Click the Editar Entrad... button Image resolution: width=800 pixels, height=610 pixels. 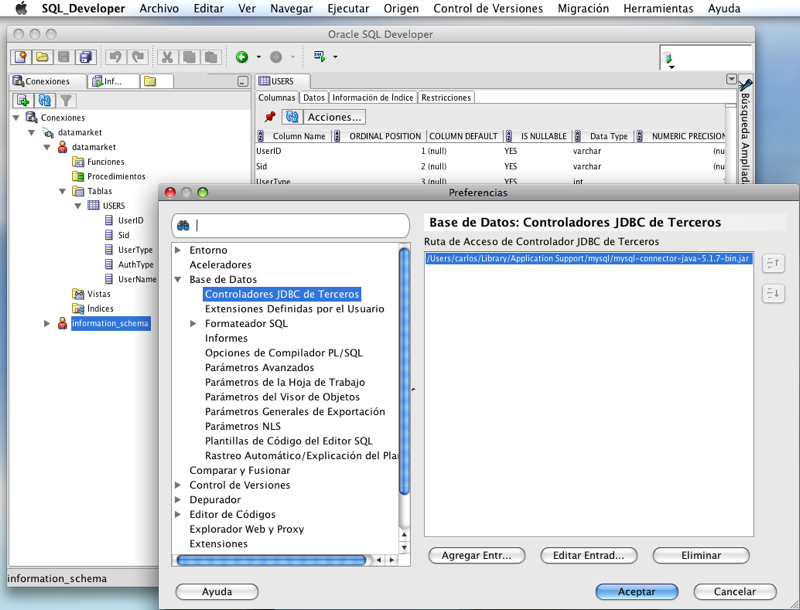589,555
